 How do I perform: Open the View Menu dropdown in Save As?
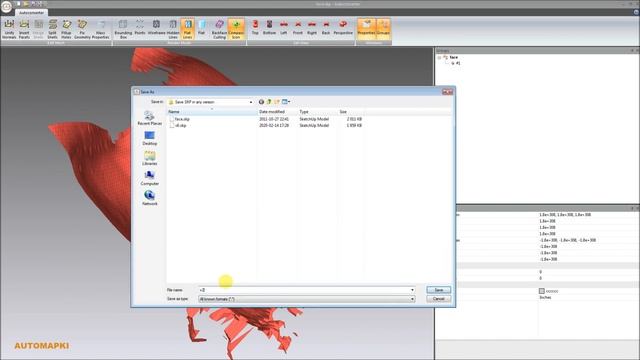coord(286,102)
